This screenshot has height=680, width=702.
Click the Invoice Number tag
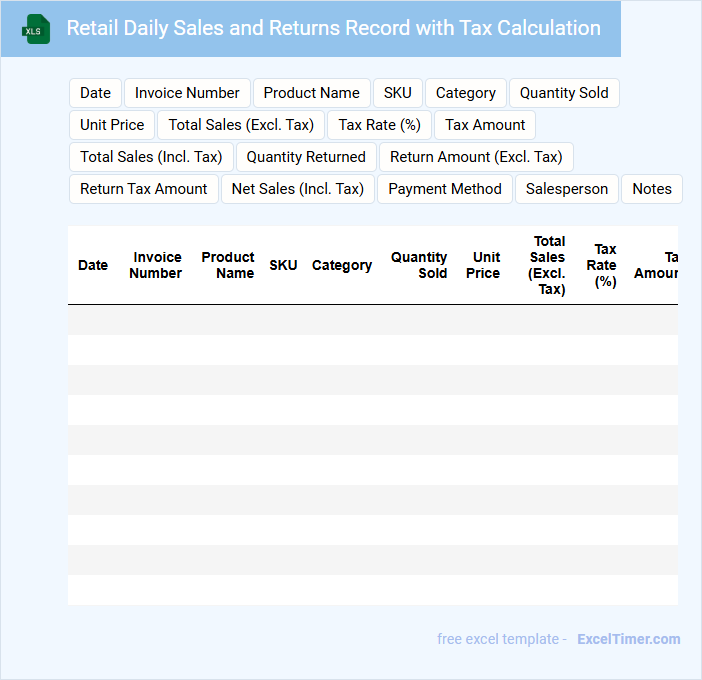click(x=187, y=93)
